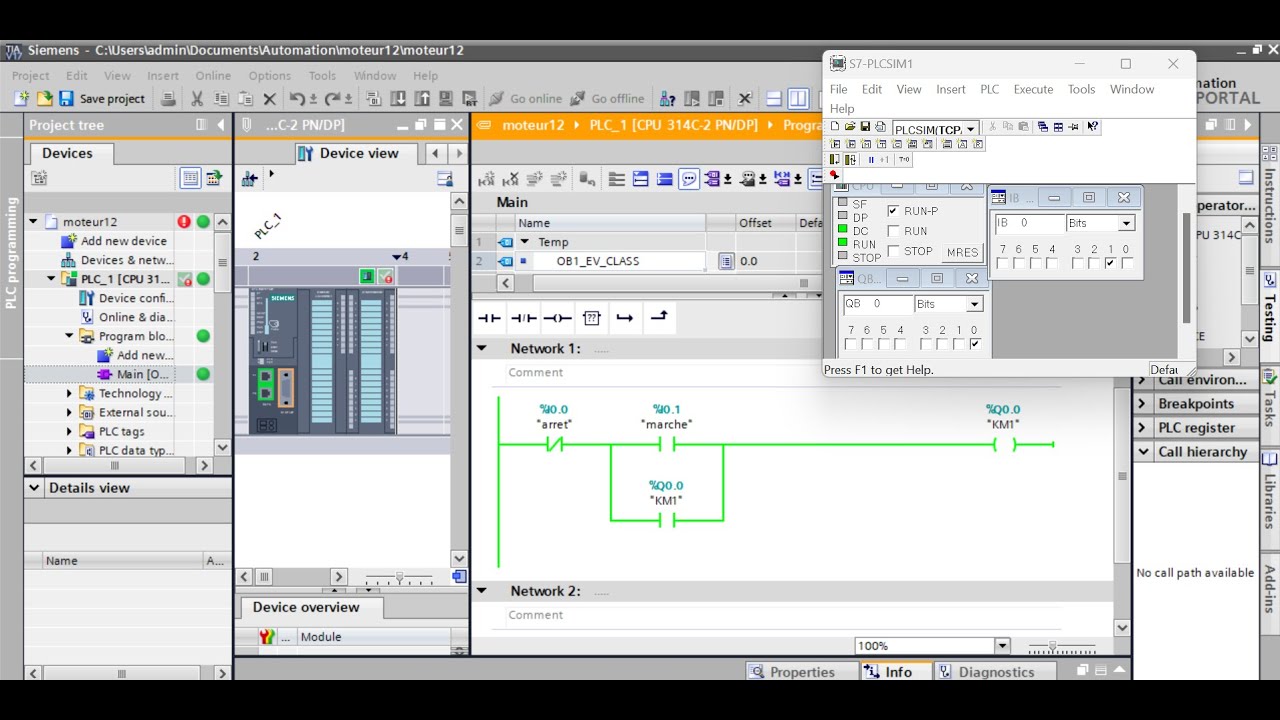Click the close all networks icon
The image size is (1280, 720).
(664, 179)
